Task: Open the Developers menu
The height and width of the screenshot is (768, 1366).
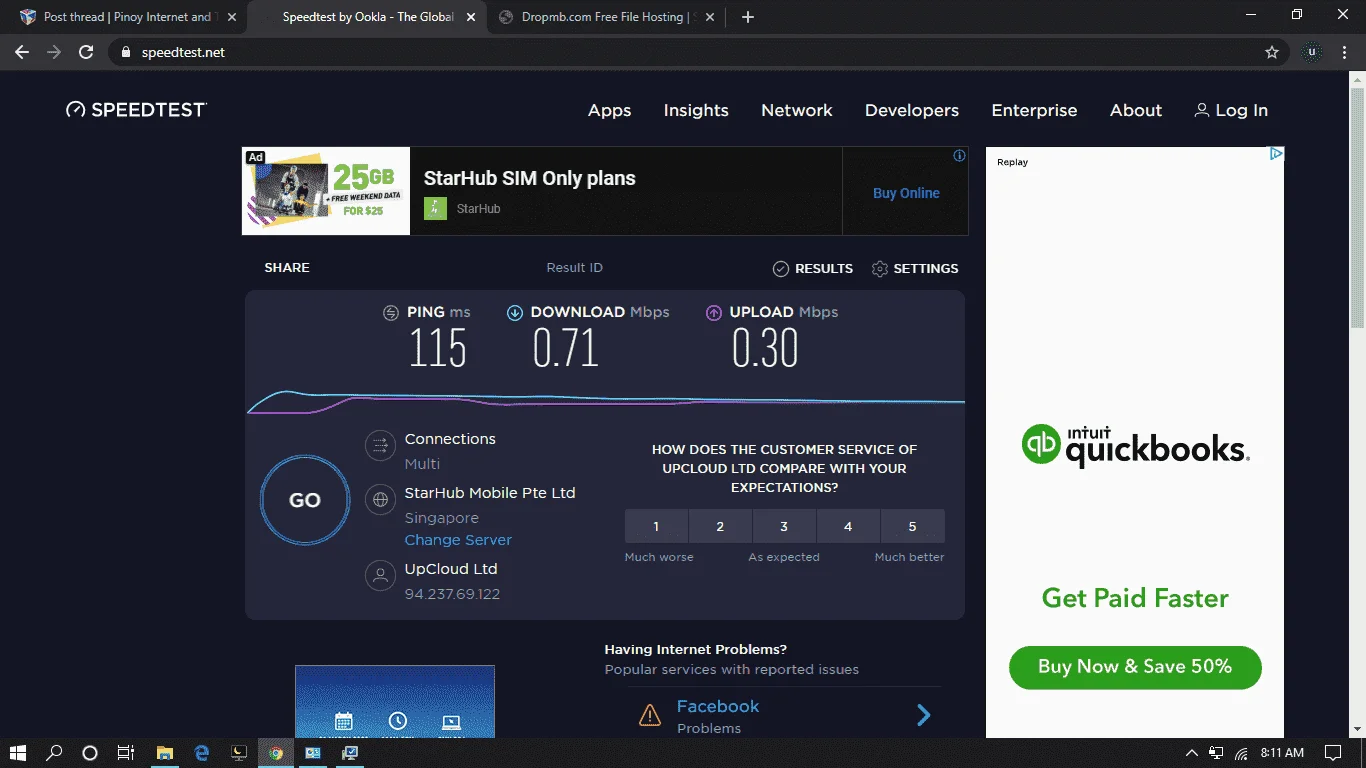Action: click(x=912, y=110)
